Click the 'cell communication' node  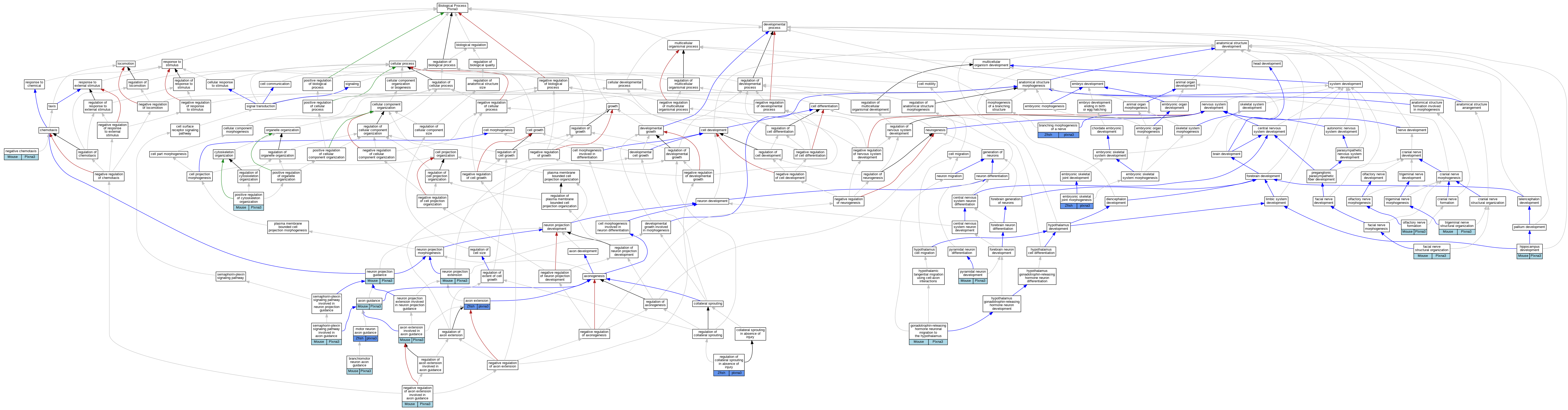click(x=275, y=84)
